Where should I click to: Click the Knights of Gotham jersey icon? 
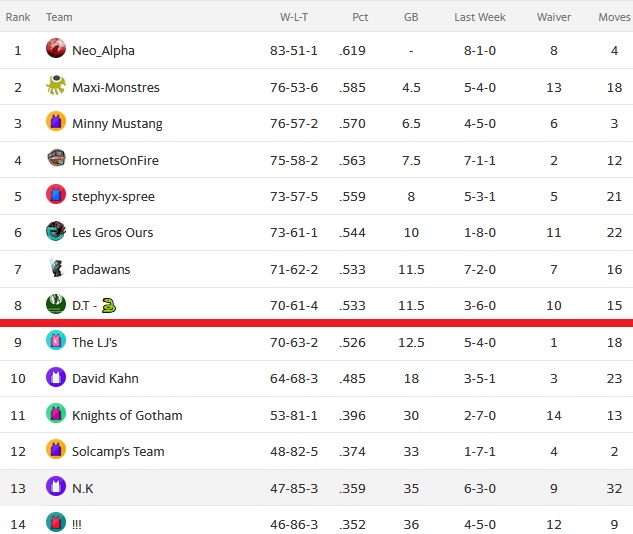56,413
